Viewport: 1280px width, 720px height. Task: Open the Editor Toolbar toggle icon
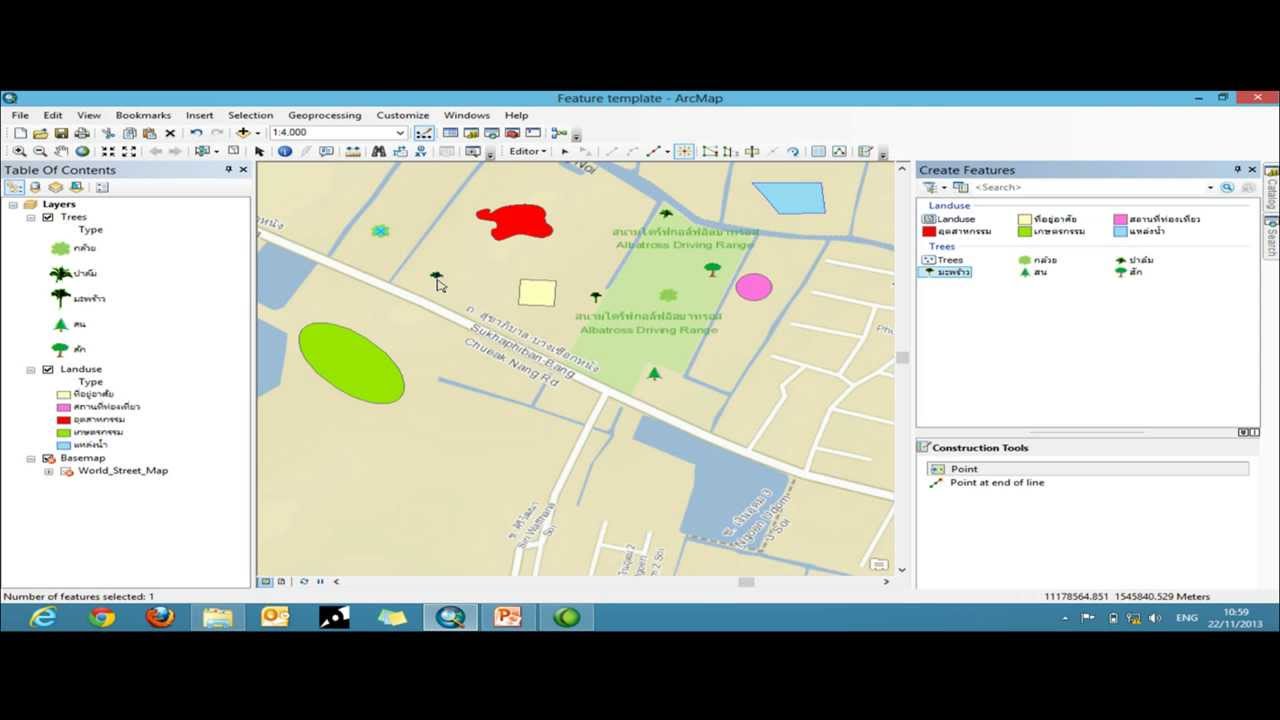(424, 133)
